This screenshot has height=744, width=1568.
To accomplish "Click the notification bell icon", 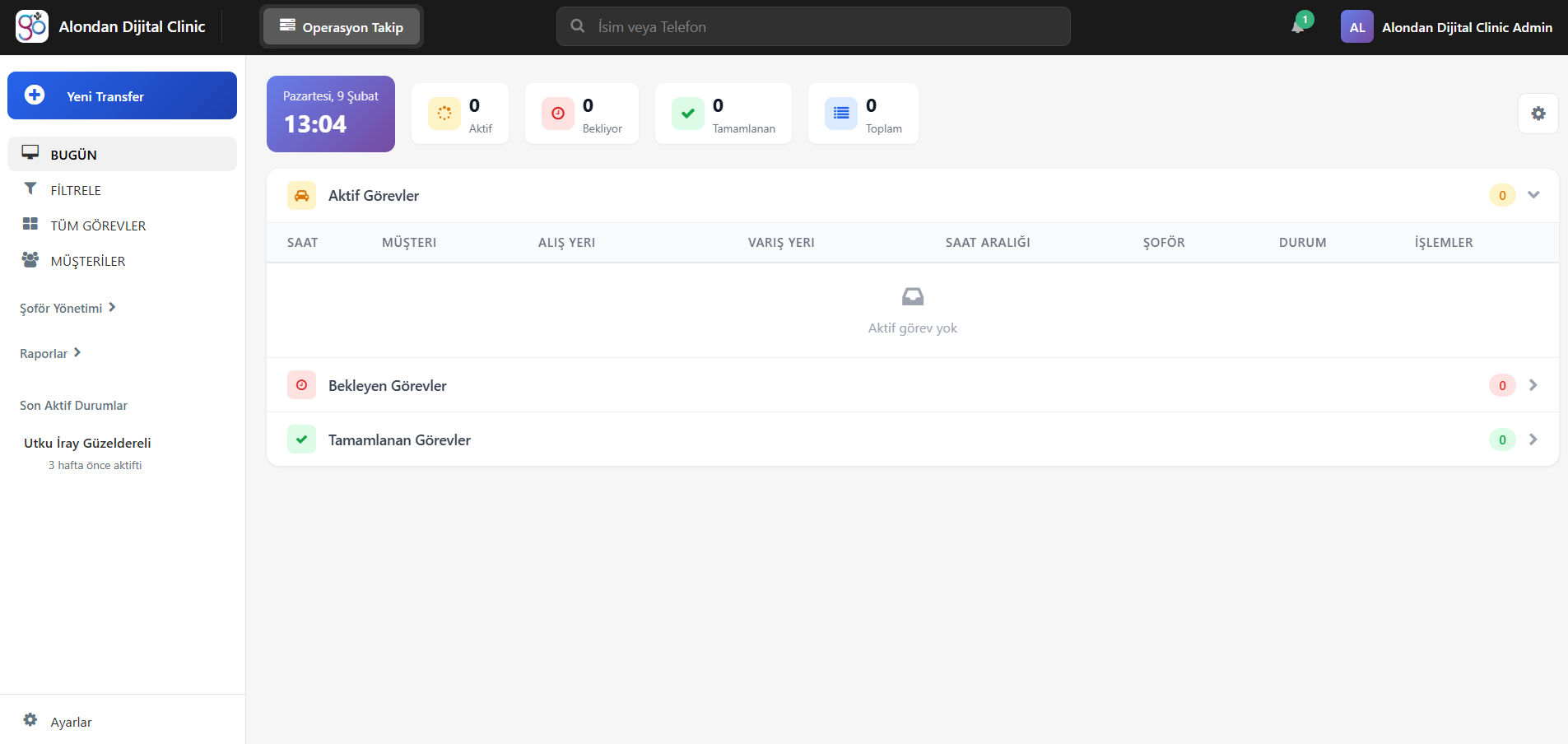I will pos(1297,27).
